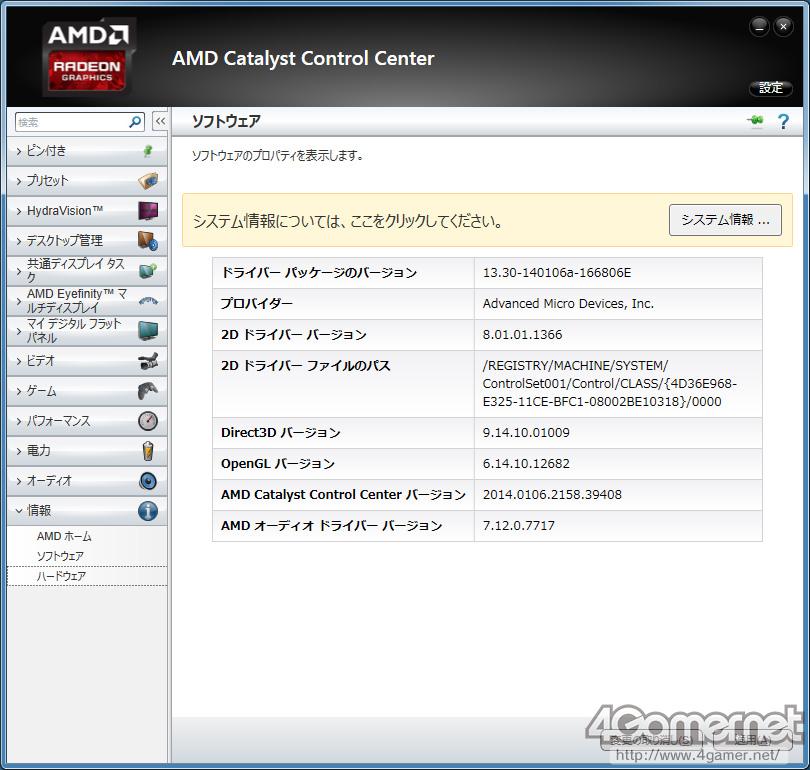Click the デスクトップ管理 icon

(x=148, y=241)
